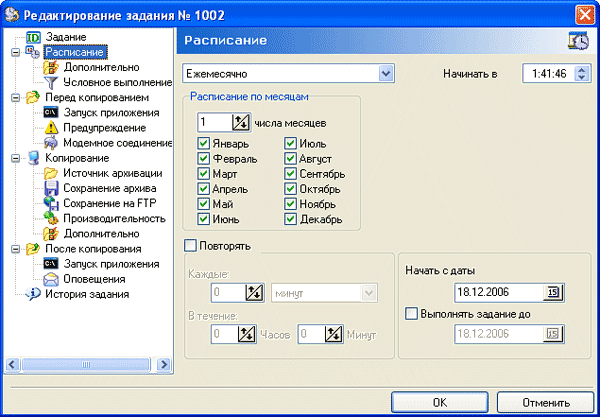600x417 pixels.
Task: Click the globe-disk icon for Сохранение на FTP
Action: [x=51, y=204]
